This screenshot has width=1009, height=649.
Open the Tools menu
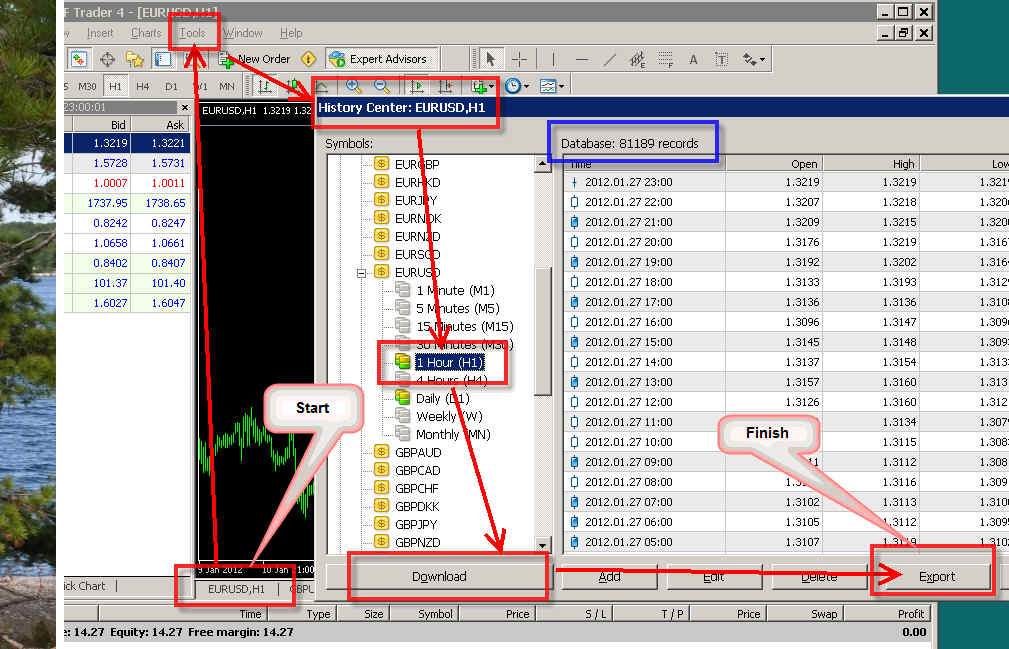coord(192,33)
